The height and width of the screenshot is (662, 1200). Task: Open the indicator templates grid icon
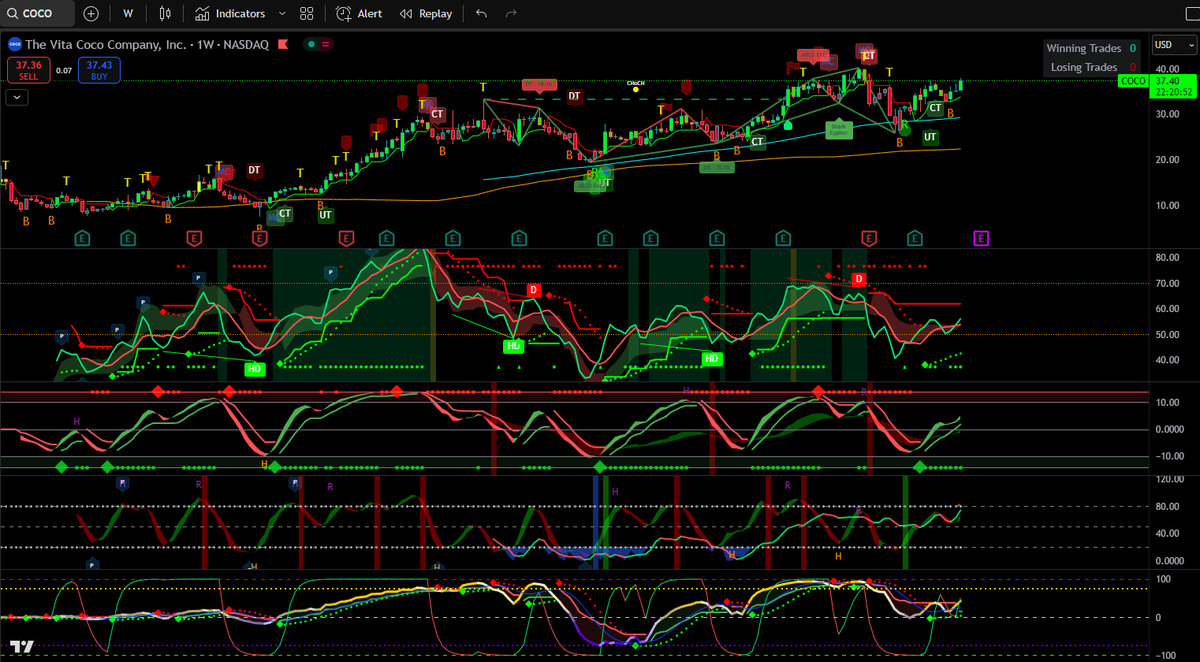pos(307,14)
